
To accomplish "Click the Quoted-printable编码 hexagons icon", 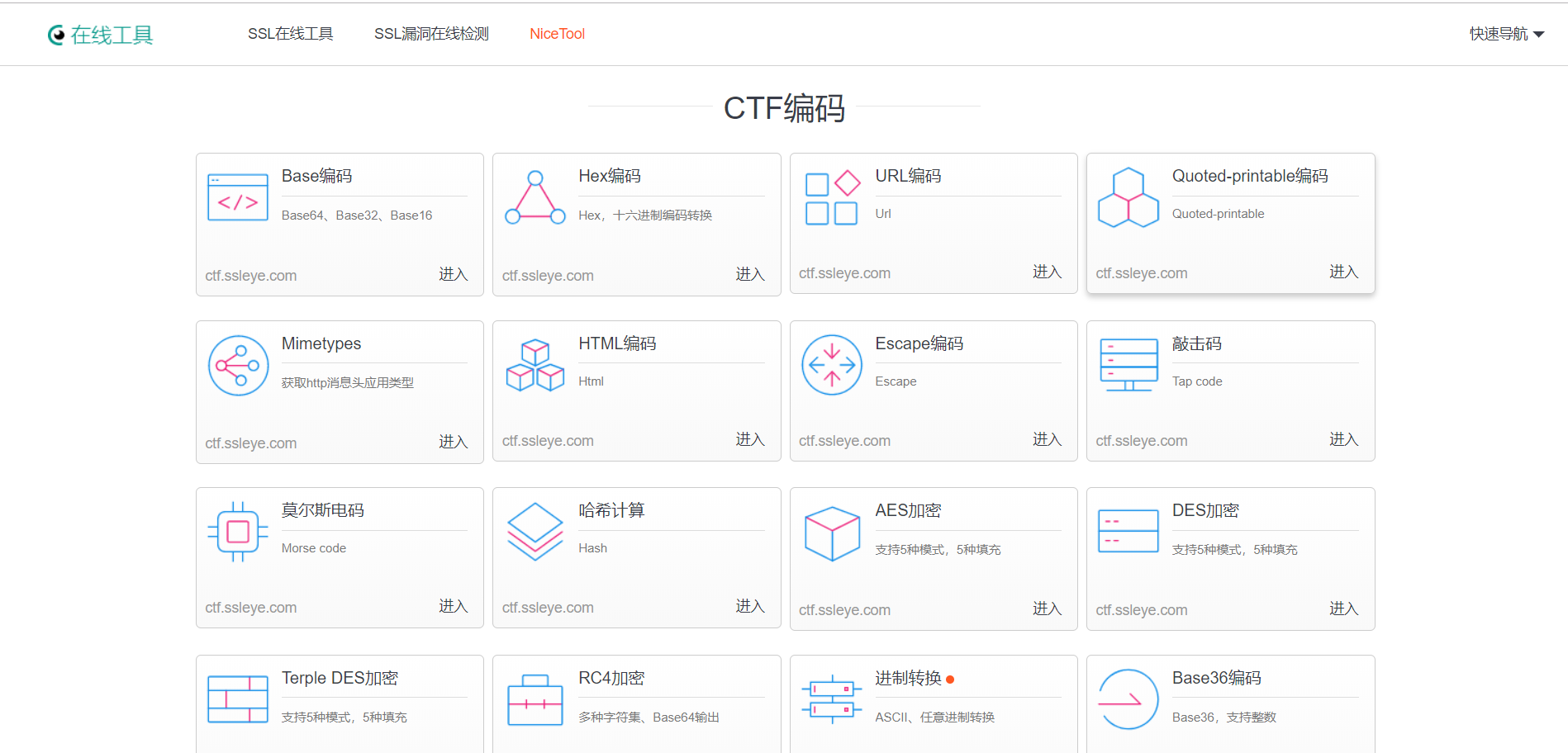I will (1128, 197).
